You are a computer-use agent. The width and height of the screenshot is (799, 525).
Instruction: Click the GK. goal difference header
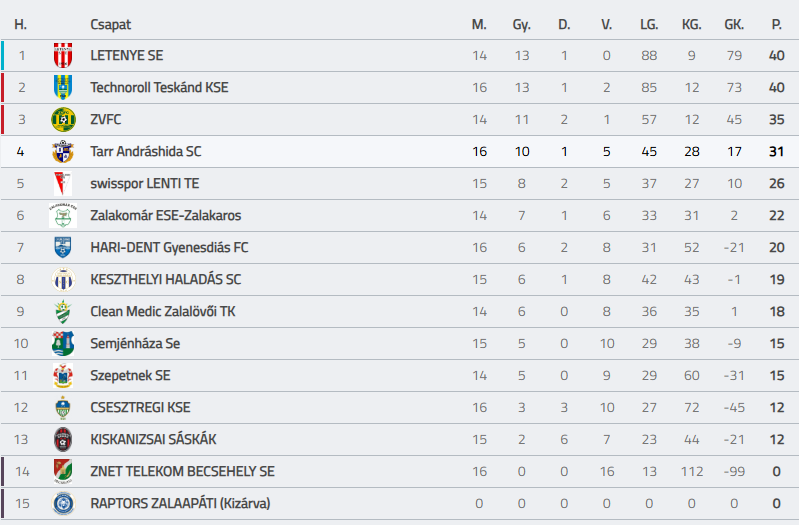click(733, 24)
